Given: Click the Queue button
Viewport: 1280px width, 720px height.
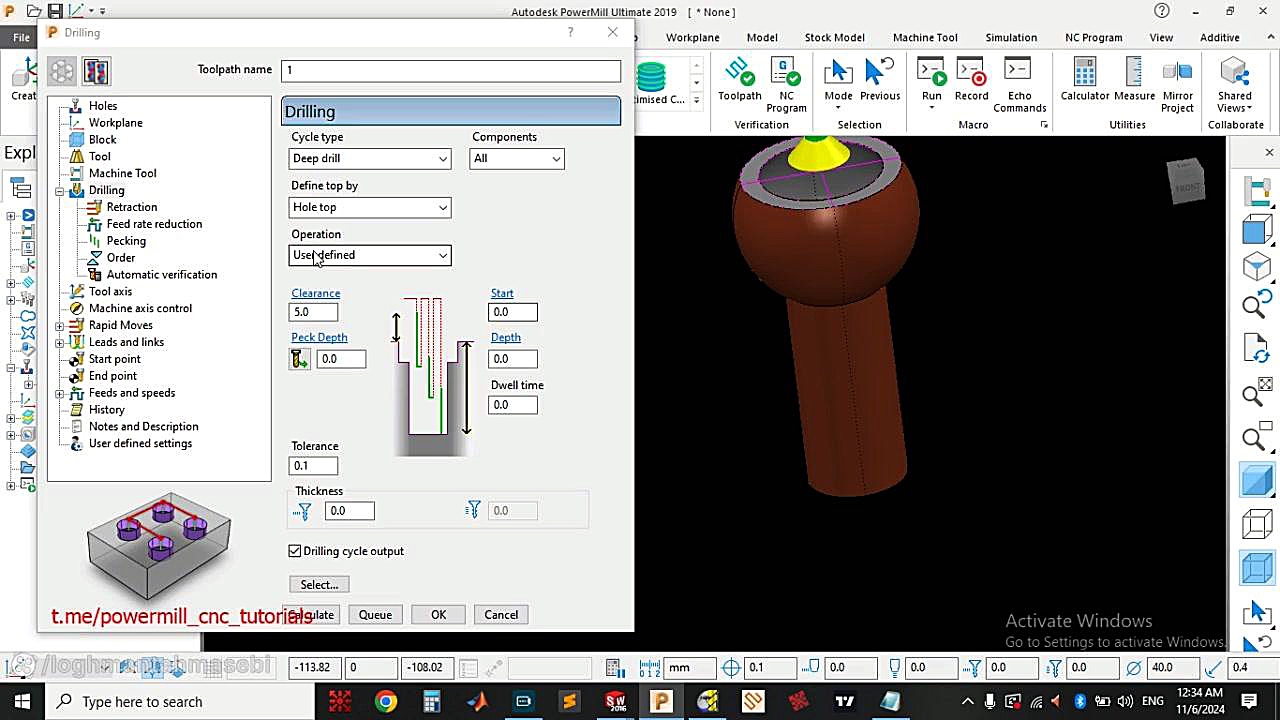Looking at the screenshot, I should 375,615.
